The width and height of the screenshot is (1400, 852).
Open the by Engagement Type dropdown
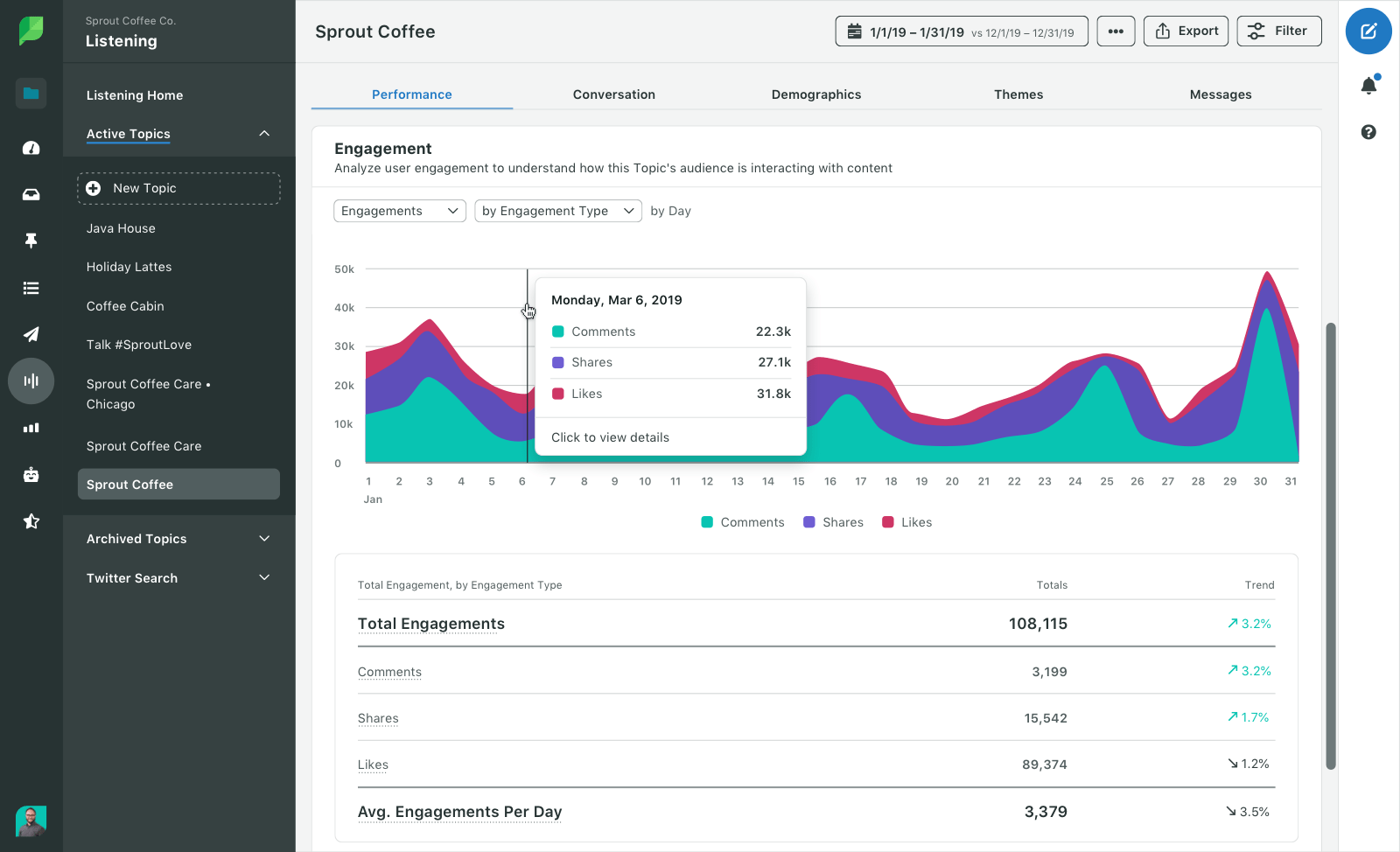click(x=557, y=211)
